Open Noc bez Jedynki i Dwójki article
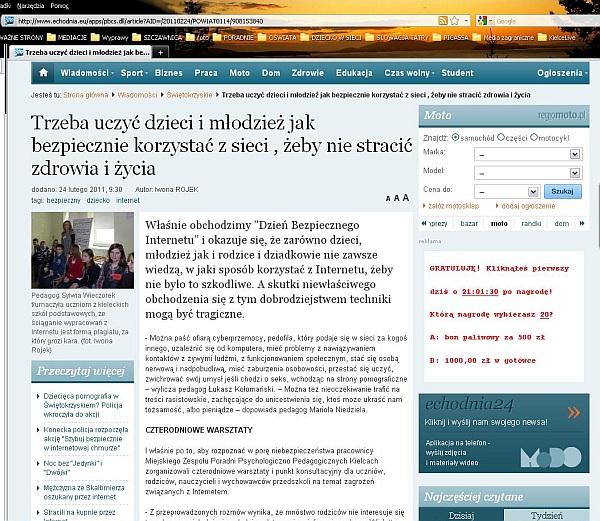Screen dimensions: 600x521 [x=73, y=468]
